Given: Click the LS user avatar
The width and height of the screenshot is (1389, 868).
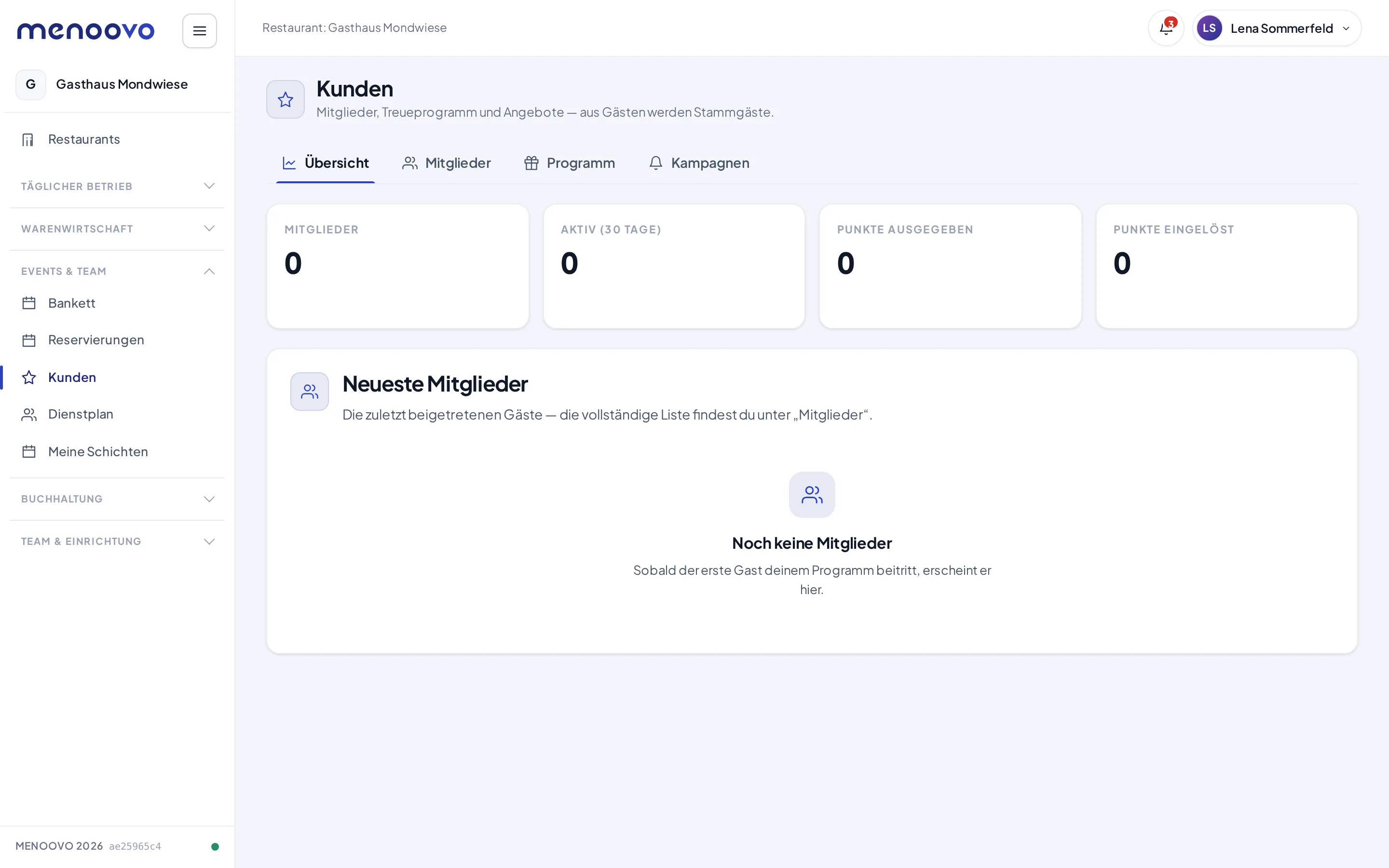Looking at the screenshot, I should (x=1209, y=28).
